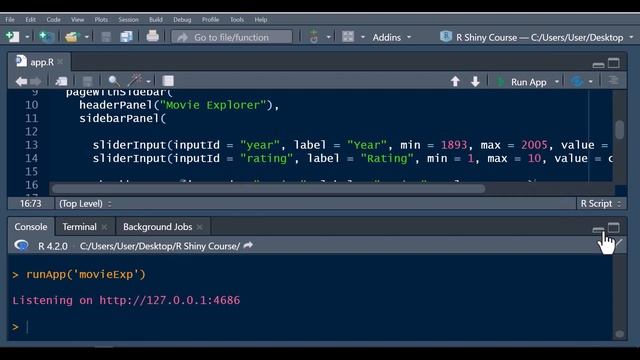
Task: Open the R Script file type selector
Action: [600, 204]
